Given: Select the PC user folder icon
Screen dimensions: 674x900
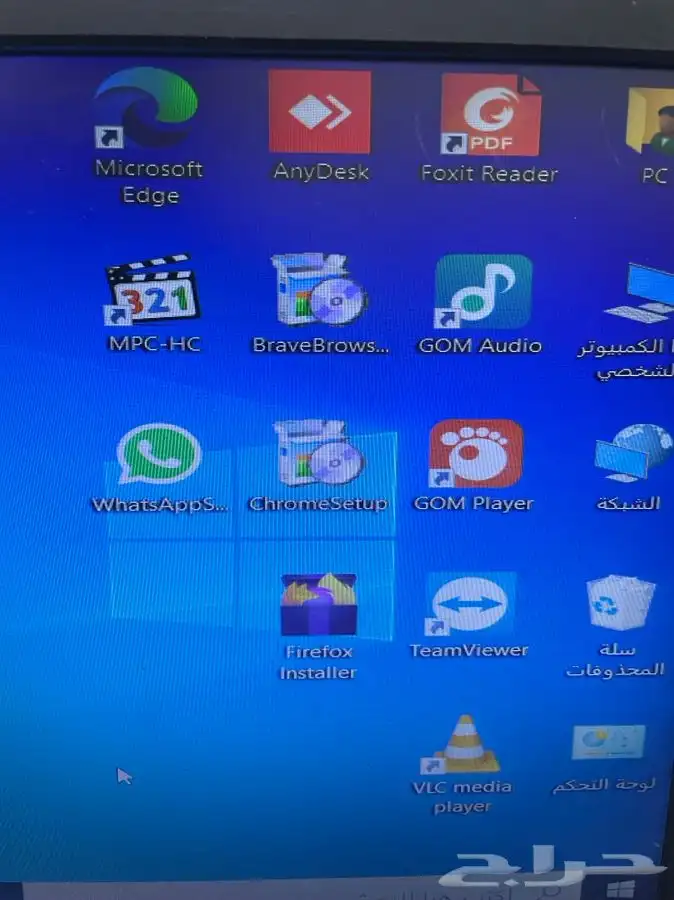Looking at the screenshot, I should tap(652, 122).
